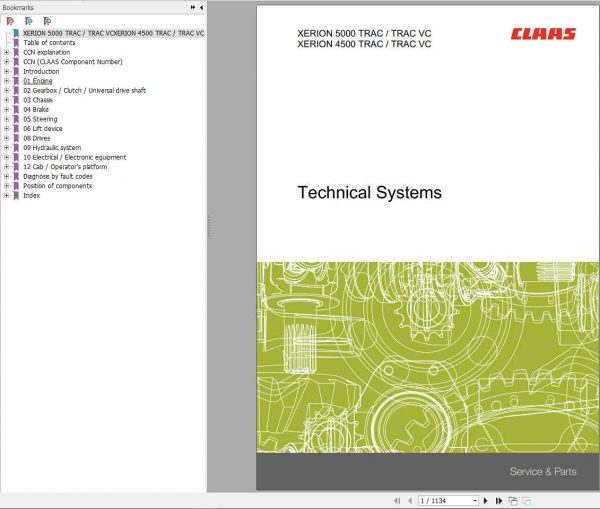Expand the Diagnosis by fault codes node

click(7, 176)
